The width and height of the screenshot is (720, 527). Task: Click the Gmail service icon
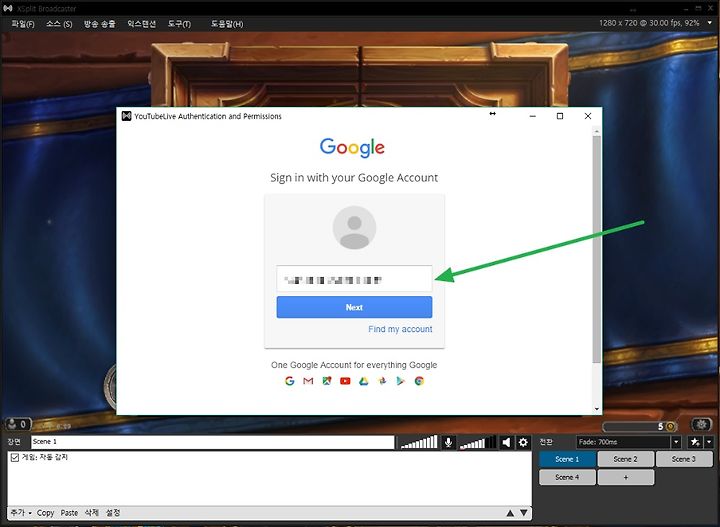[308, 381]
